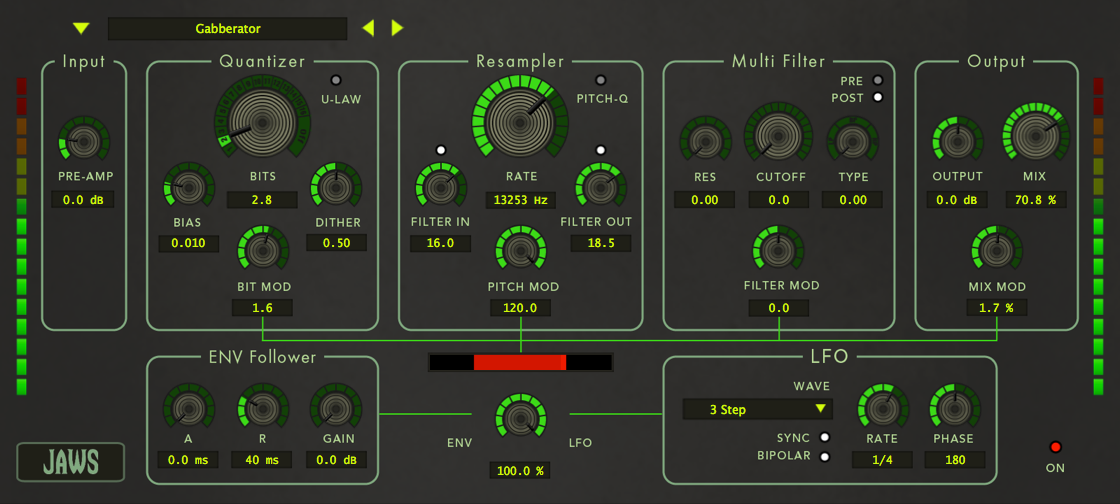Click the release 40 ms value

point(262,460)
